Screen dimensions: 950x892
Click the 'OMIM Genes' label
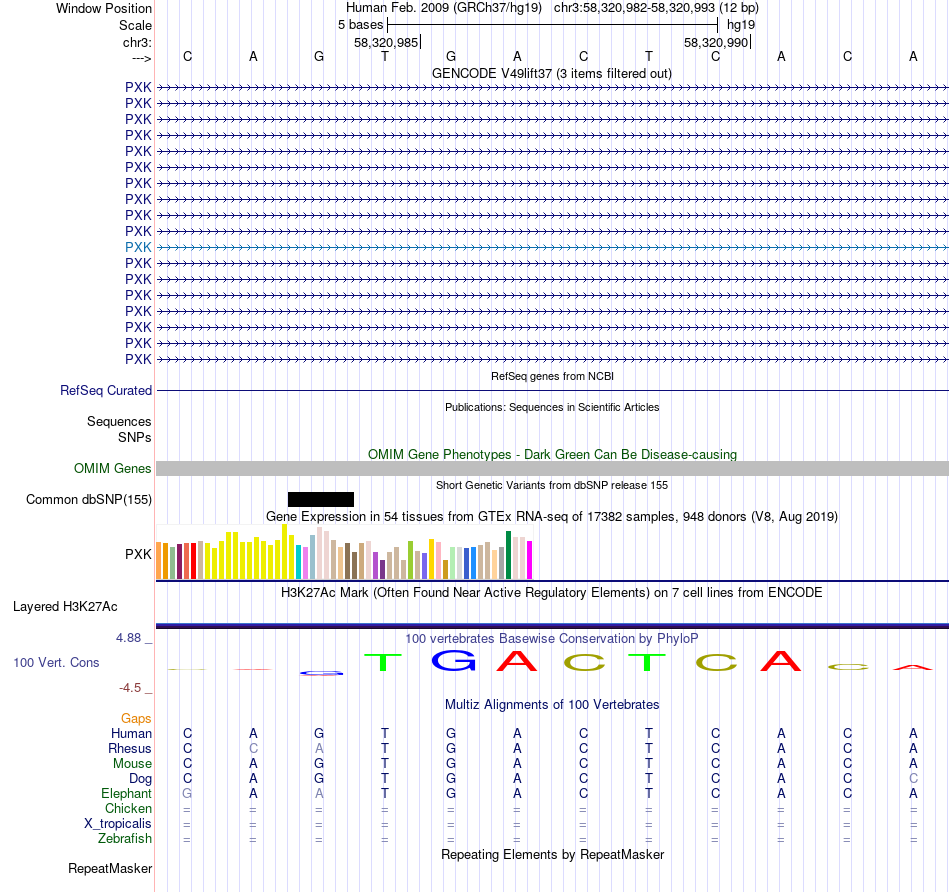click(x=113, y=468)
